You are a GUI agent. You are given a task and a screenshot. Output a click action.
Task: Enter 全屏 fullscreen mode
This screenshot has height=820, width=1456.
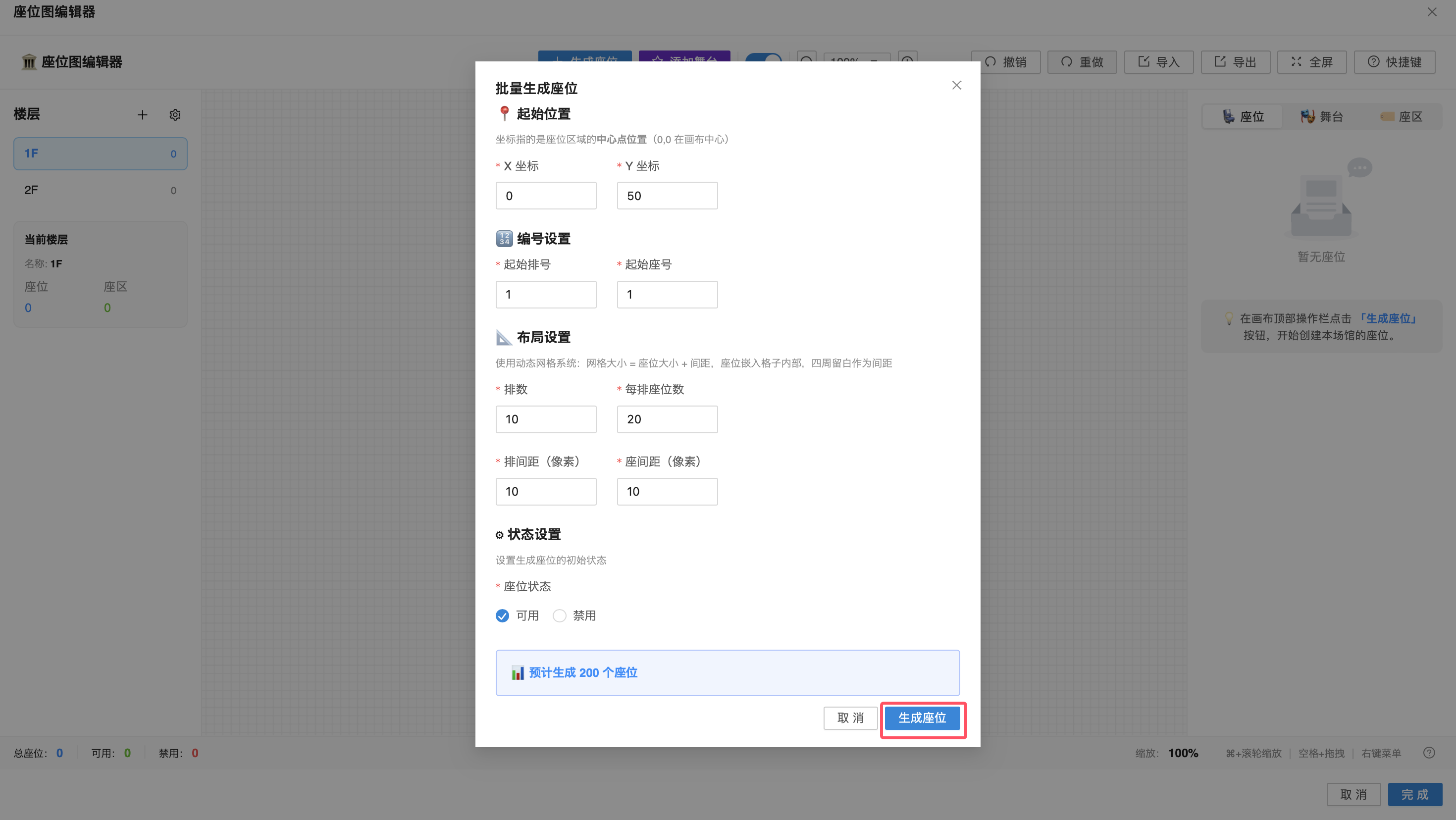click(1311, 62)
